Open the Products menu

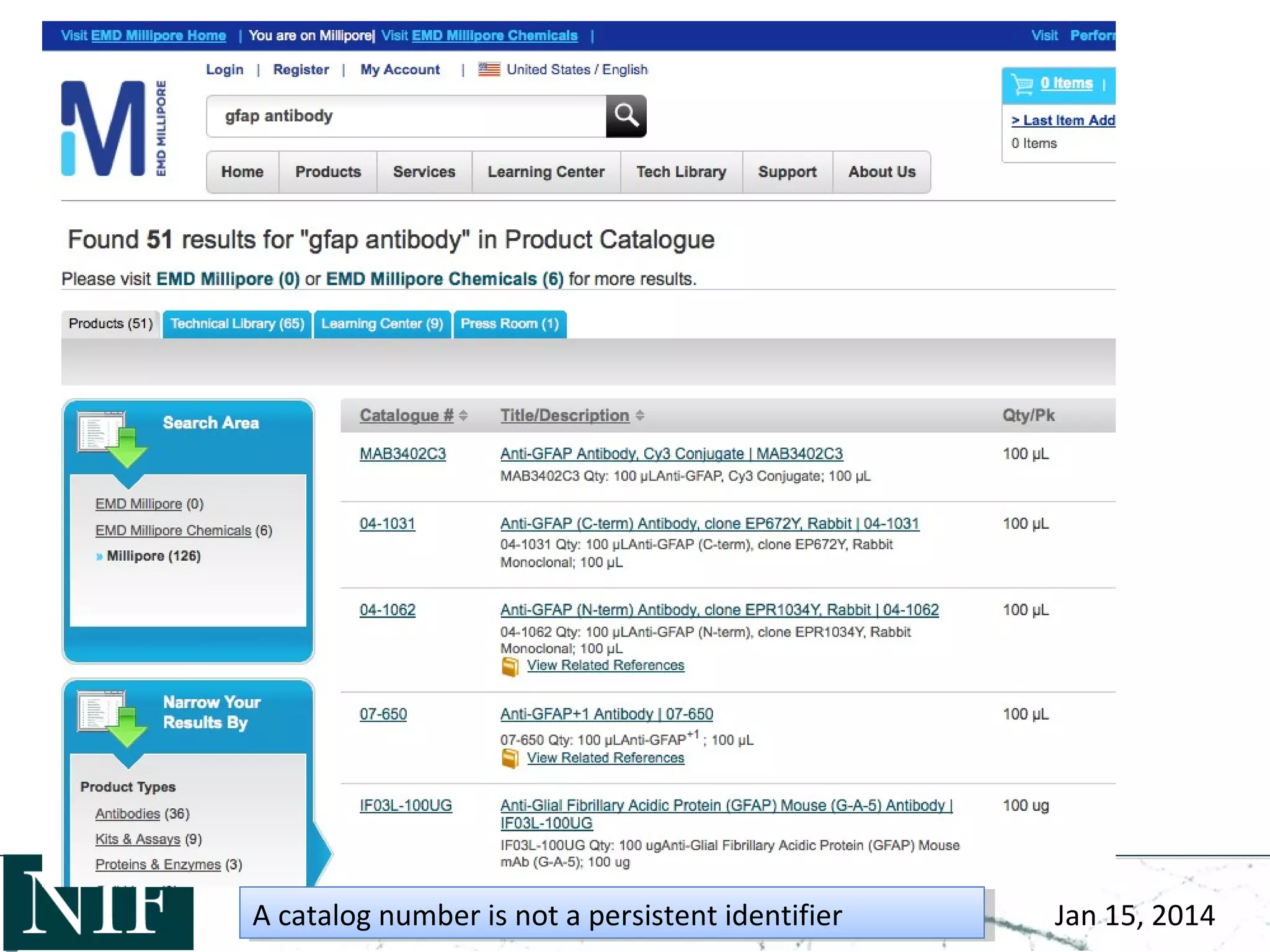click(x=328, y=172)
